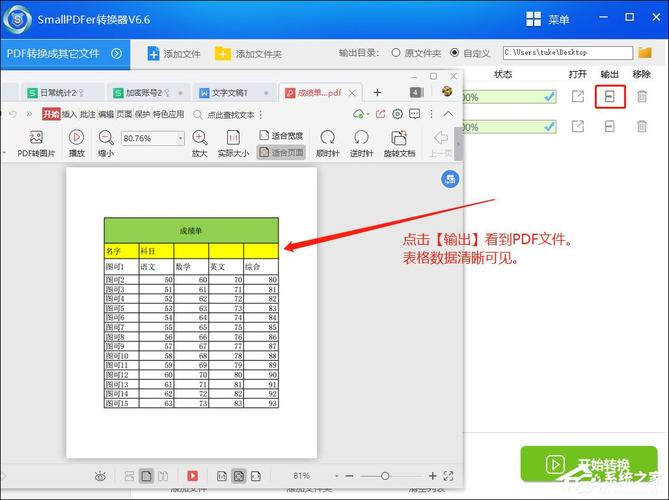The height and width of the screenshot is (500, 669).
Task: Click the eye protection mode icon
Action: click(x=100, y=476)
